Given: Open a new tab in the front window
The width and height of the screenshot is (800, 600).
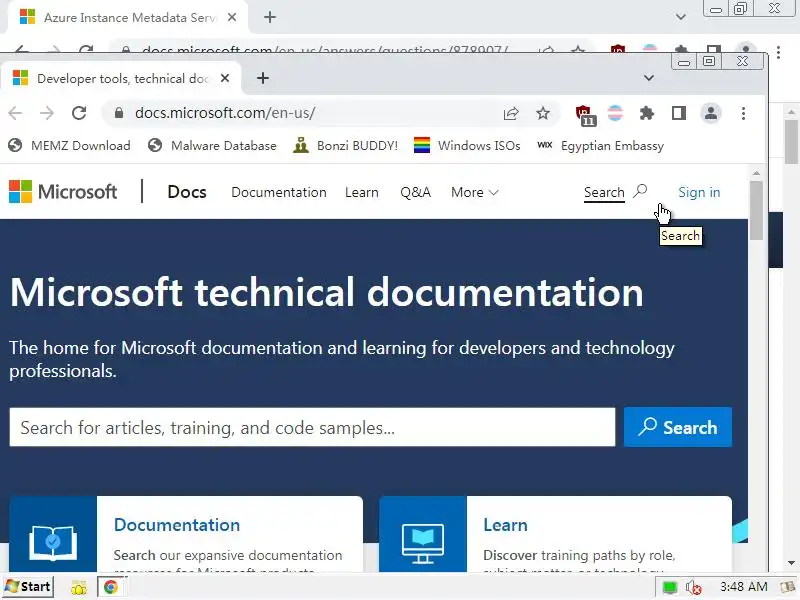Looking at the screenshot, I should 263,78.
